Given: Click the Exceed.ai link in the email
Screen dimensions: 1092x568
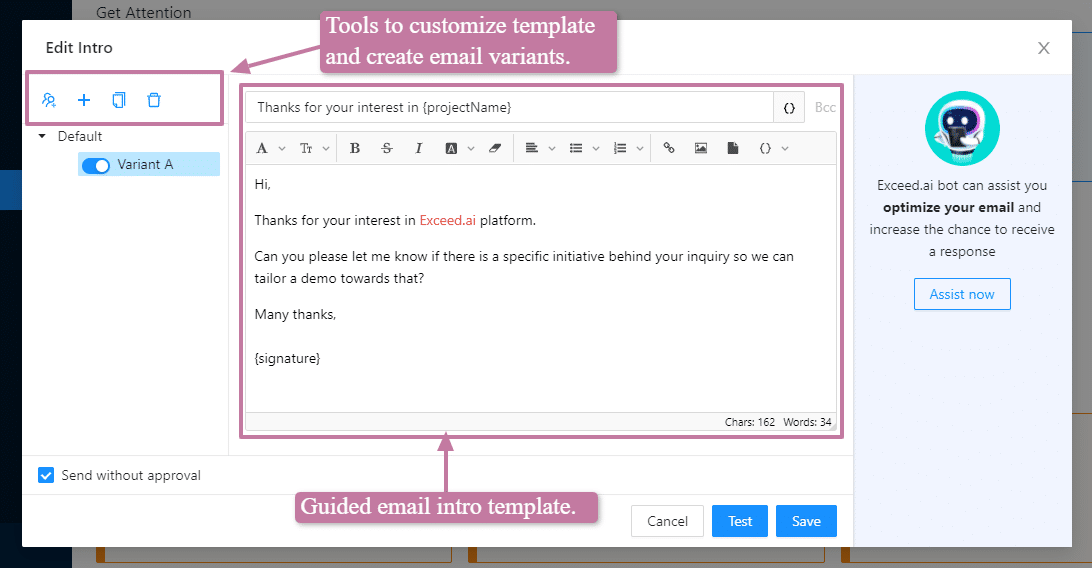Looking at the screenshot, I should (x=448, y=221).
